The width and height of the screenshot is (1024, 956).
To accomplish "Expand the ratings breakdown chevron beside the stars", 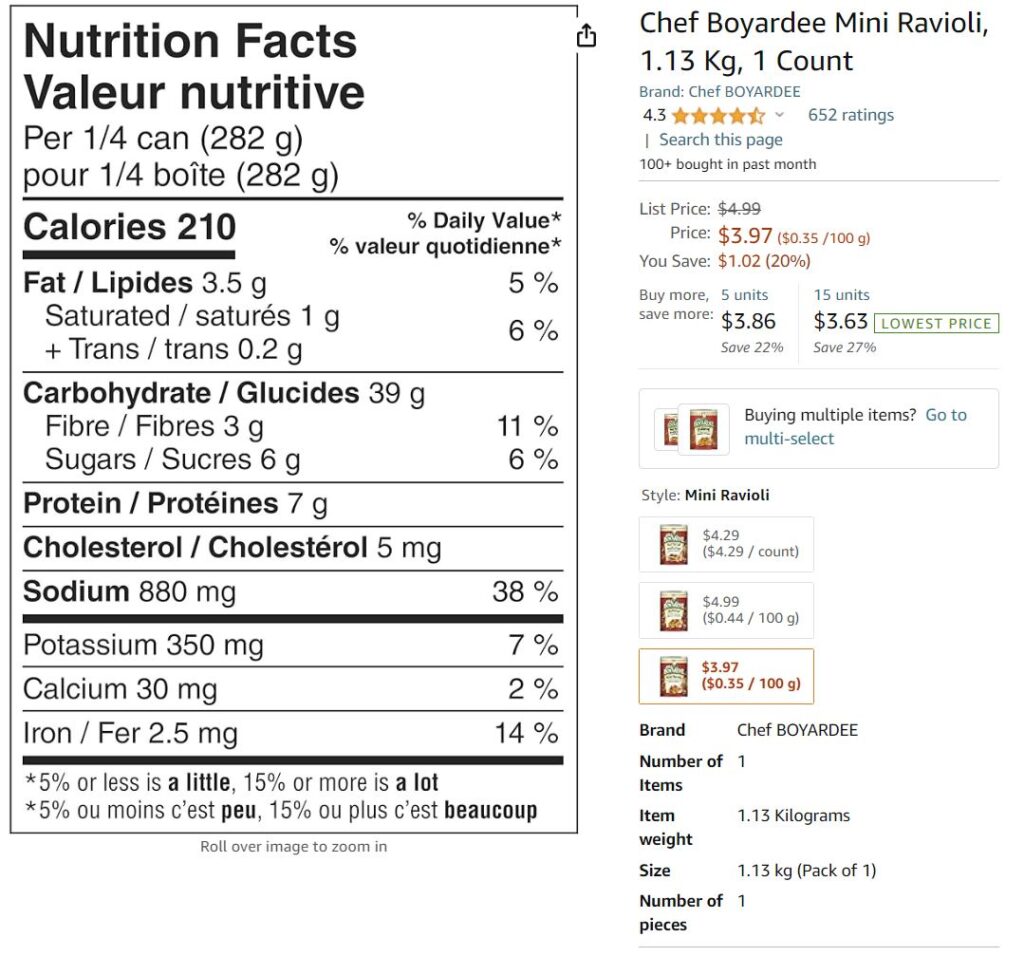I will (780, 115).
